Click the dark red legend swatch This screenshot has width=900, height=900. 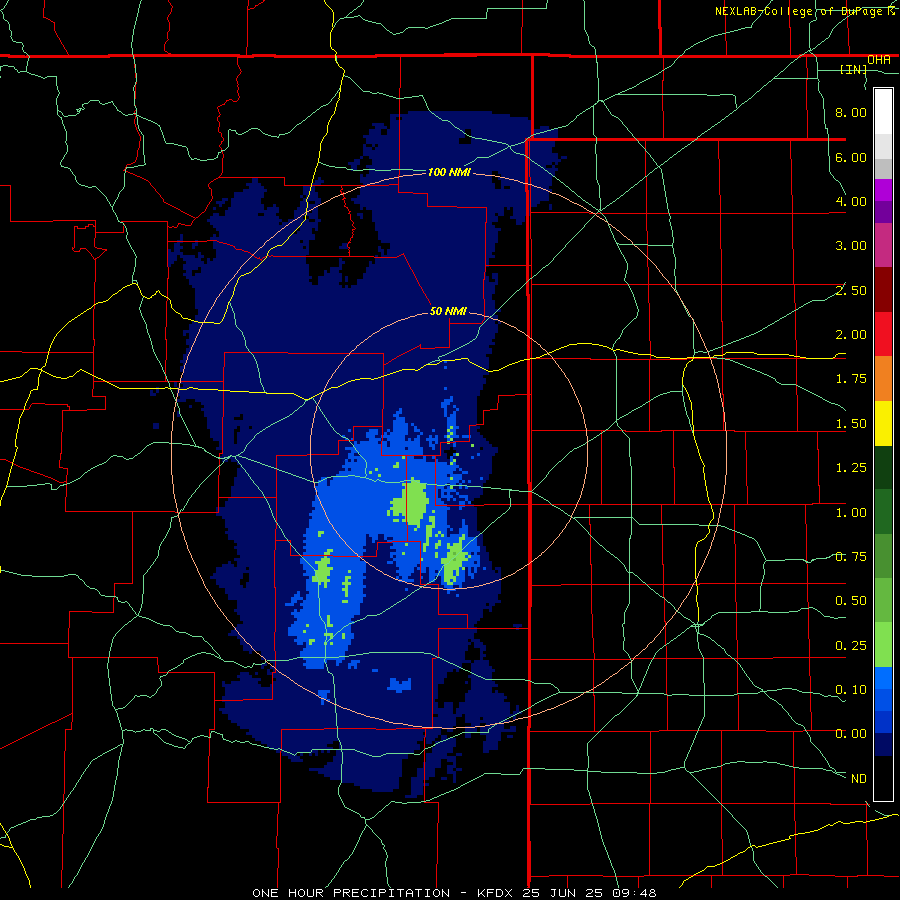click(x=883, y=290)
